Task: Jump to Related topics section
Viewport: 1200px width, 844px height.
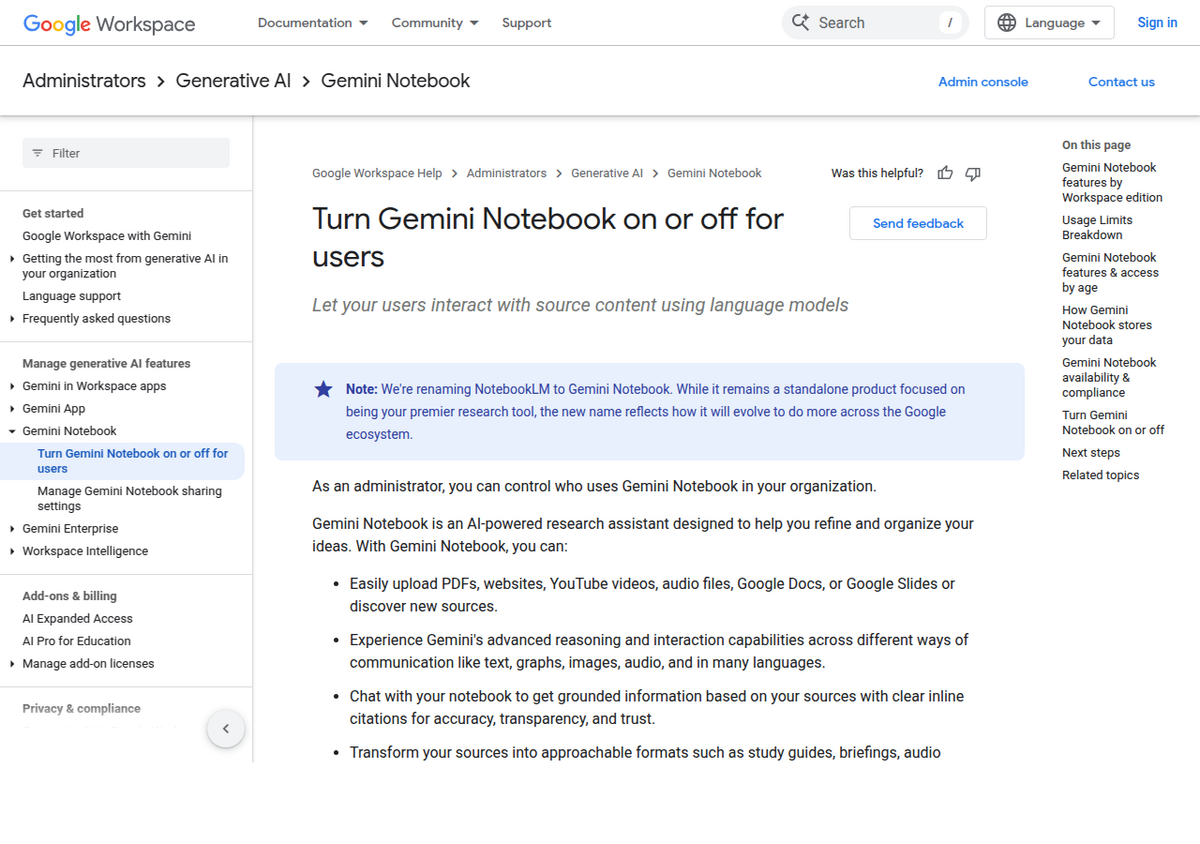Action: tap(1100, 476)
